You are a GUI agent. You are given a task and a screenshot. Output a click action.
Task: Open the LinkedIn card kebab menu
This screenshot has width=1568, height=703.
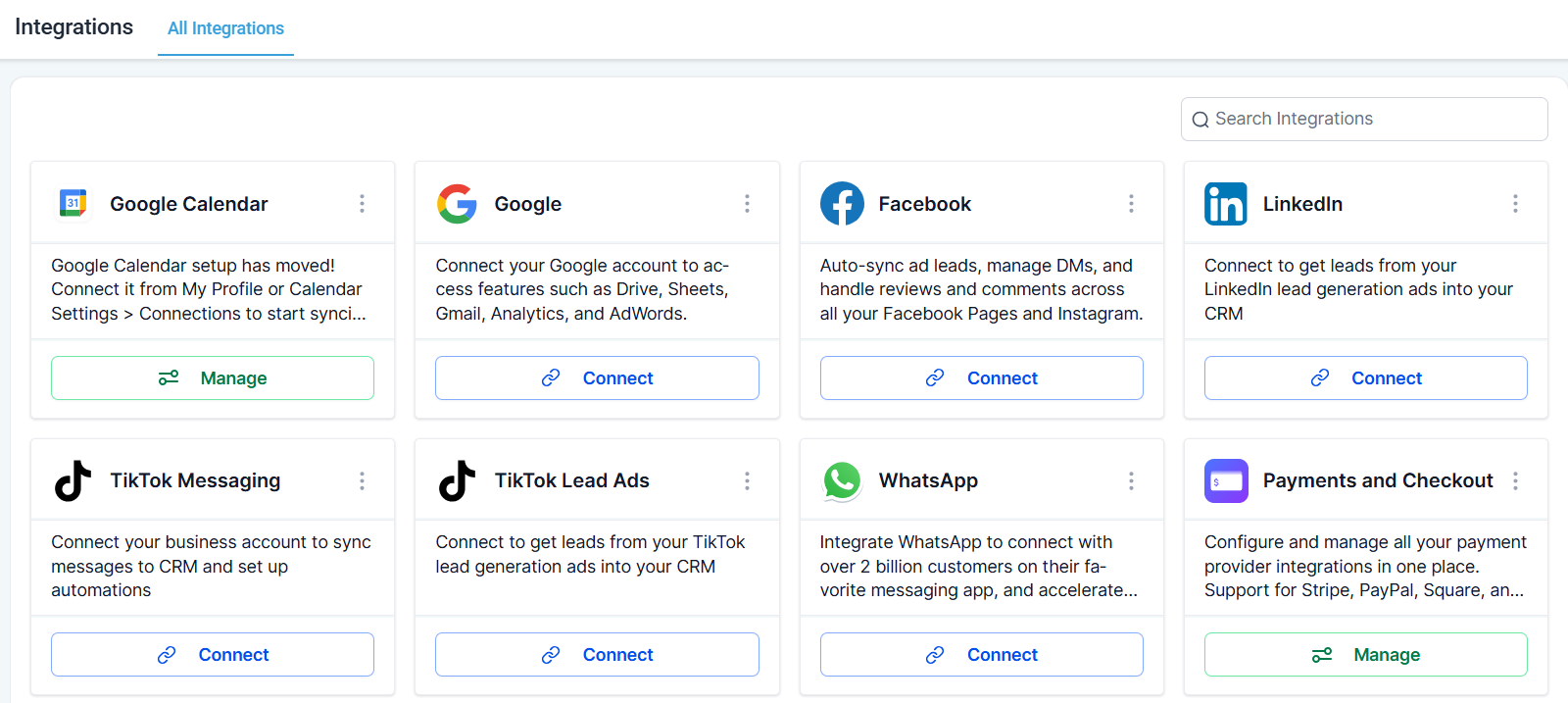pos(1515,203)
